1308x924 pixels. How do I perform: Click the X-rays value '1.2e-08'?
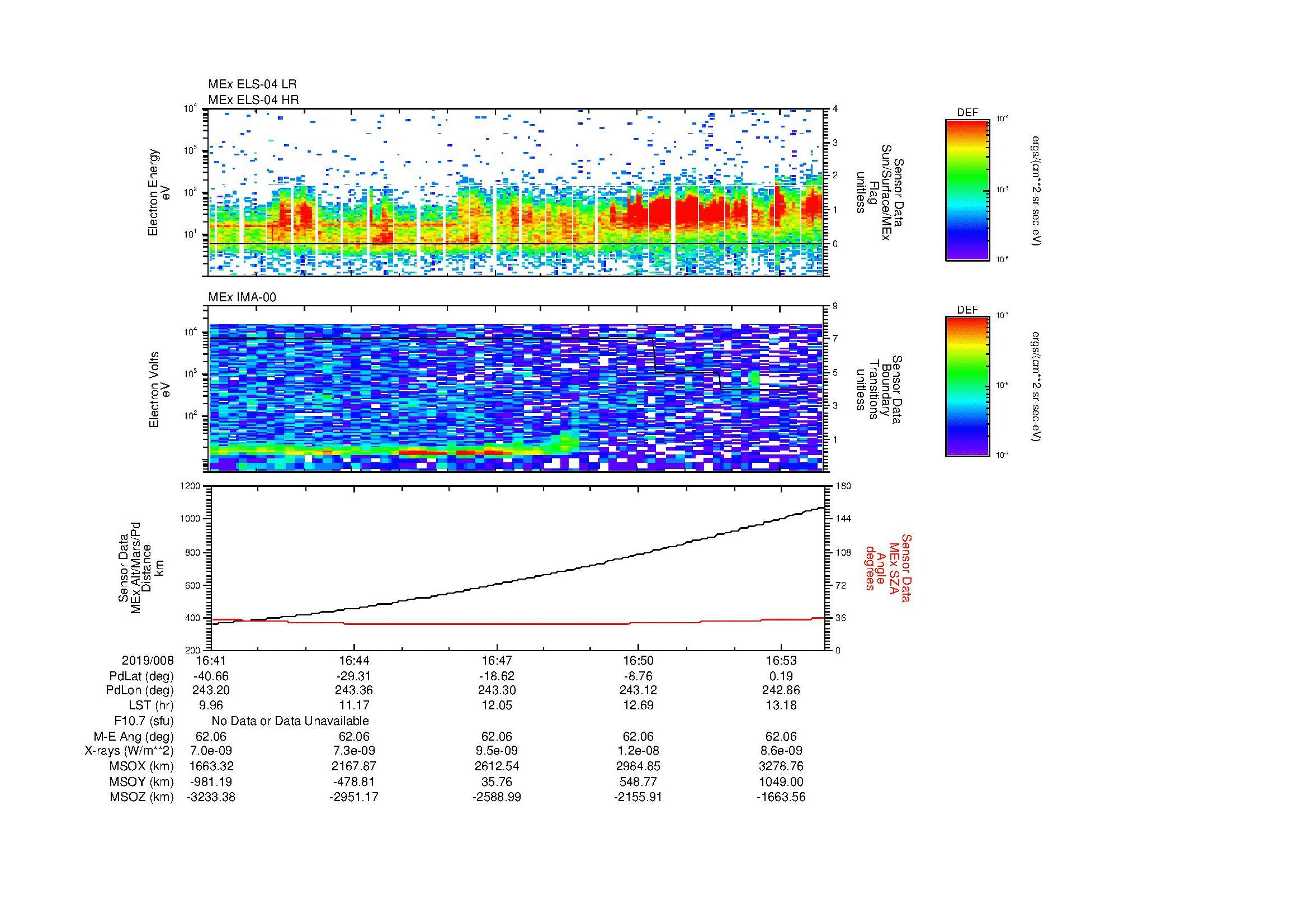point(638,751)
